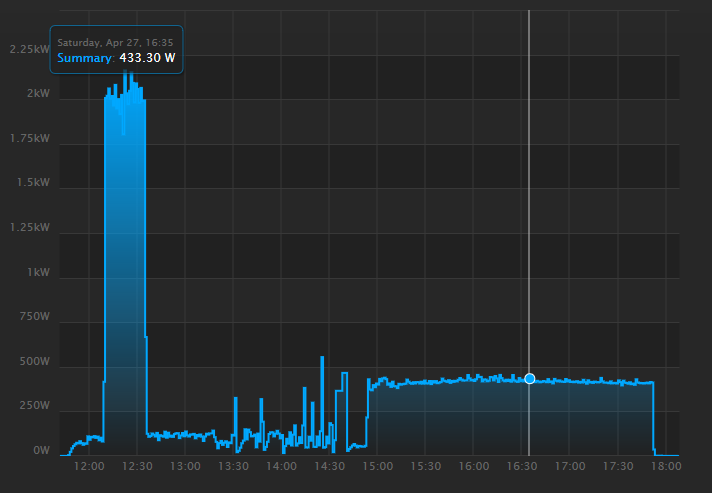Screen dimensions: 712x493
Task: Click the 1kW y-axis label
Action: [39, 272]
